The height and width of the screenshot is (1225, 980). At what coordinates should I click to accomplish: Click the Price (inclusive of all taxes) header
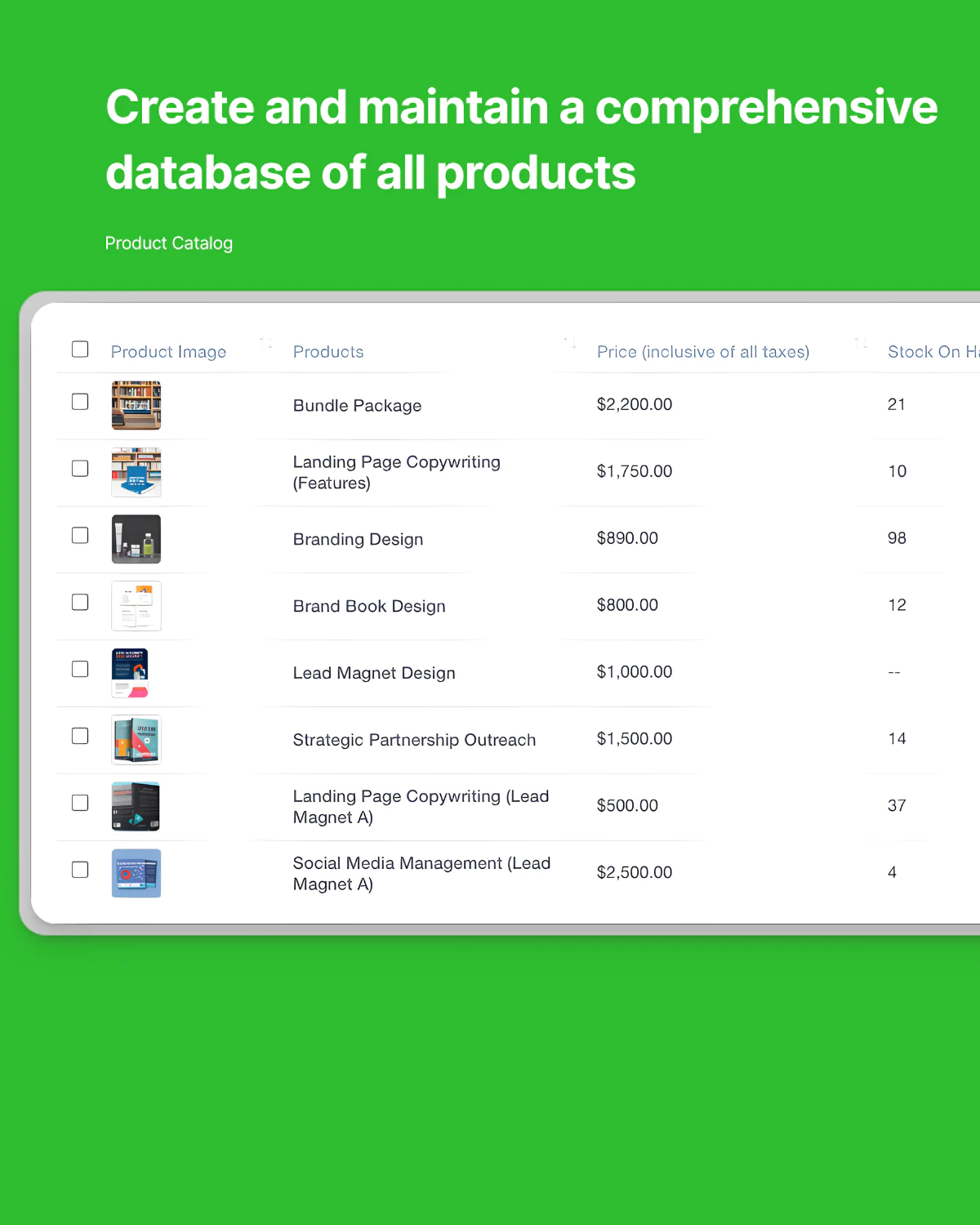click(702, 352)
